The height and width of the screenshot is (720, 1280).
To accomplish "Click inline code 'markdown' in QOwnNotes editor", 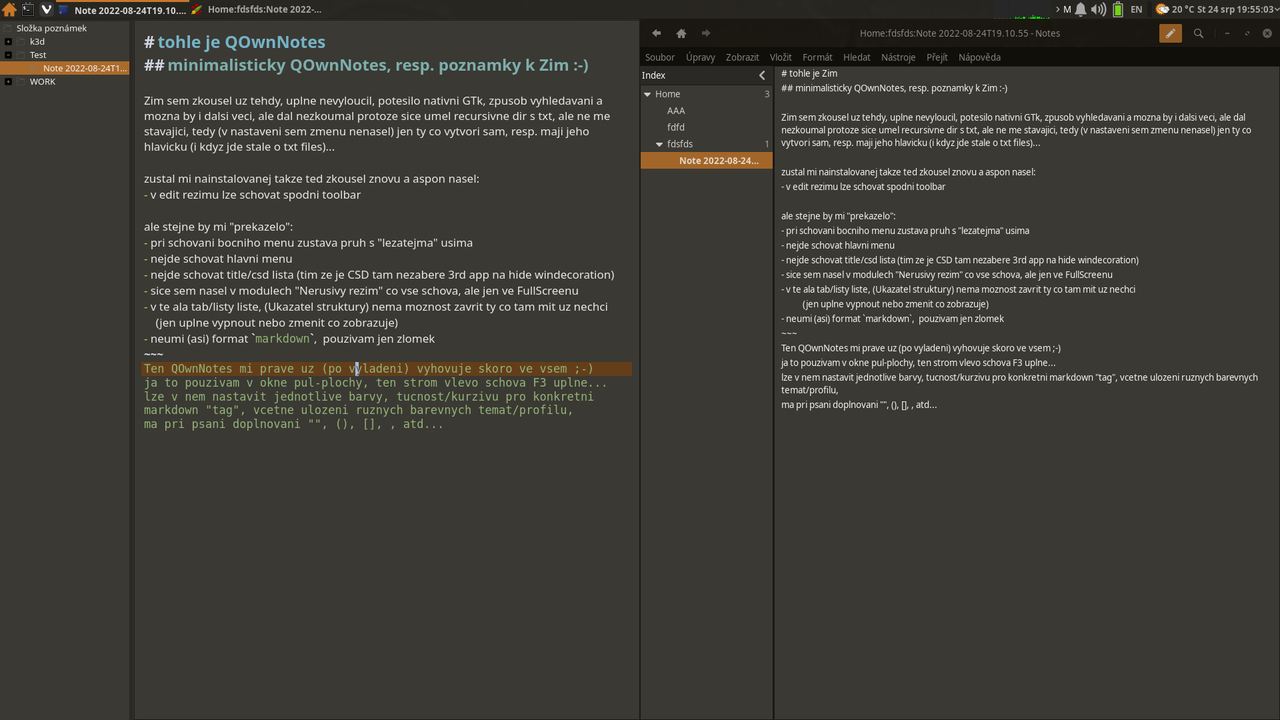I will (281, 339).
